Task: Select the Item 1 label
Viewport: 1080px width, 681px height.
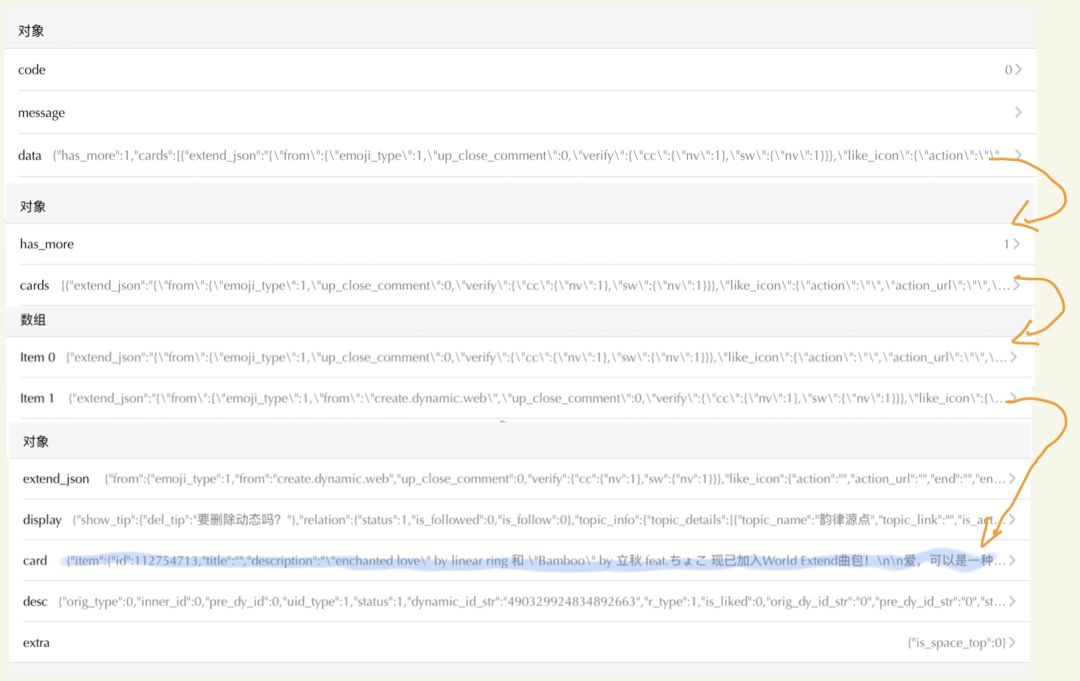Action: tap(37, 398)
